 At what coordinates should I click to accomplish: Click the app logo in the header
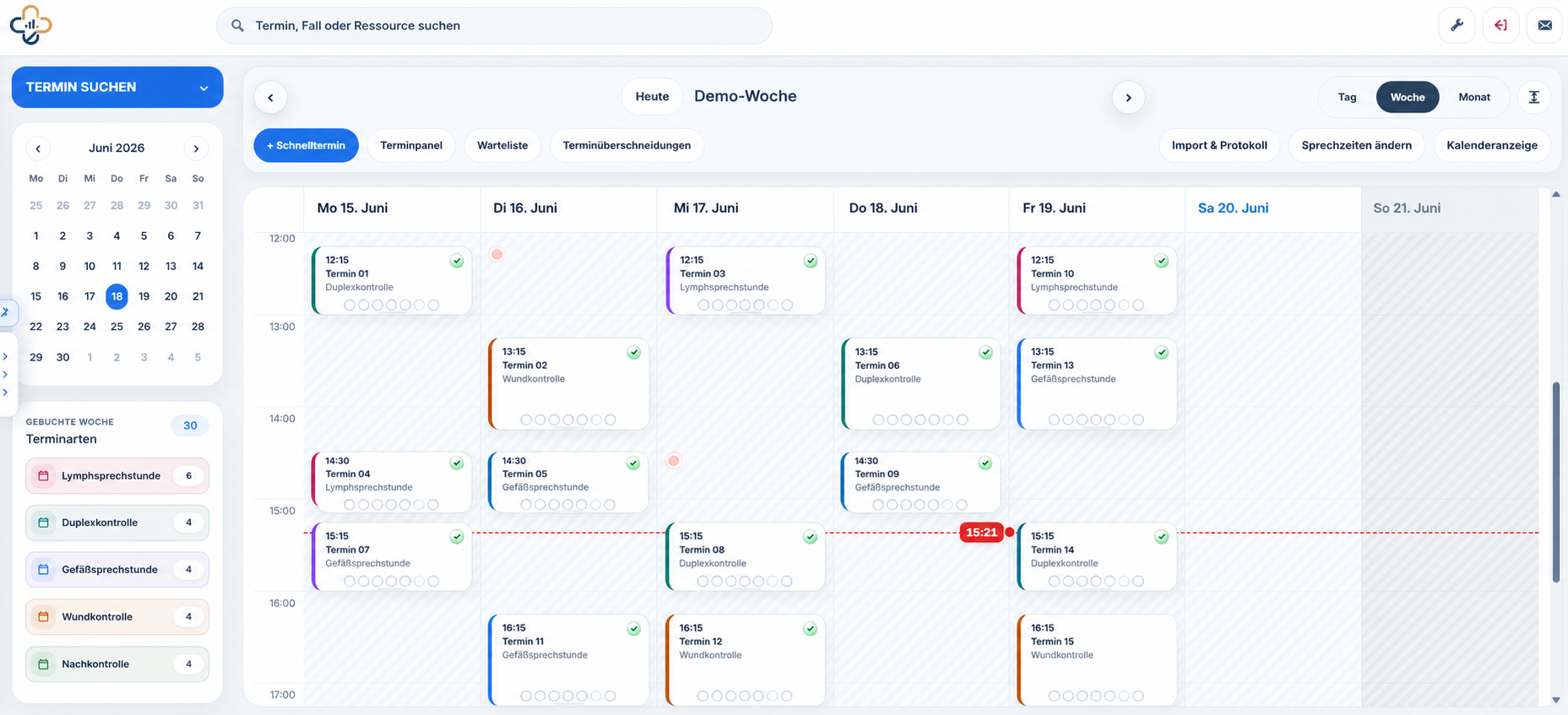click(30, 25)
